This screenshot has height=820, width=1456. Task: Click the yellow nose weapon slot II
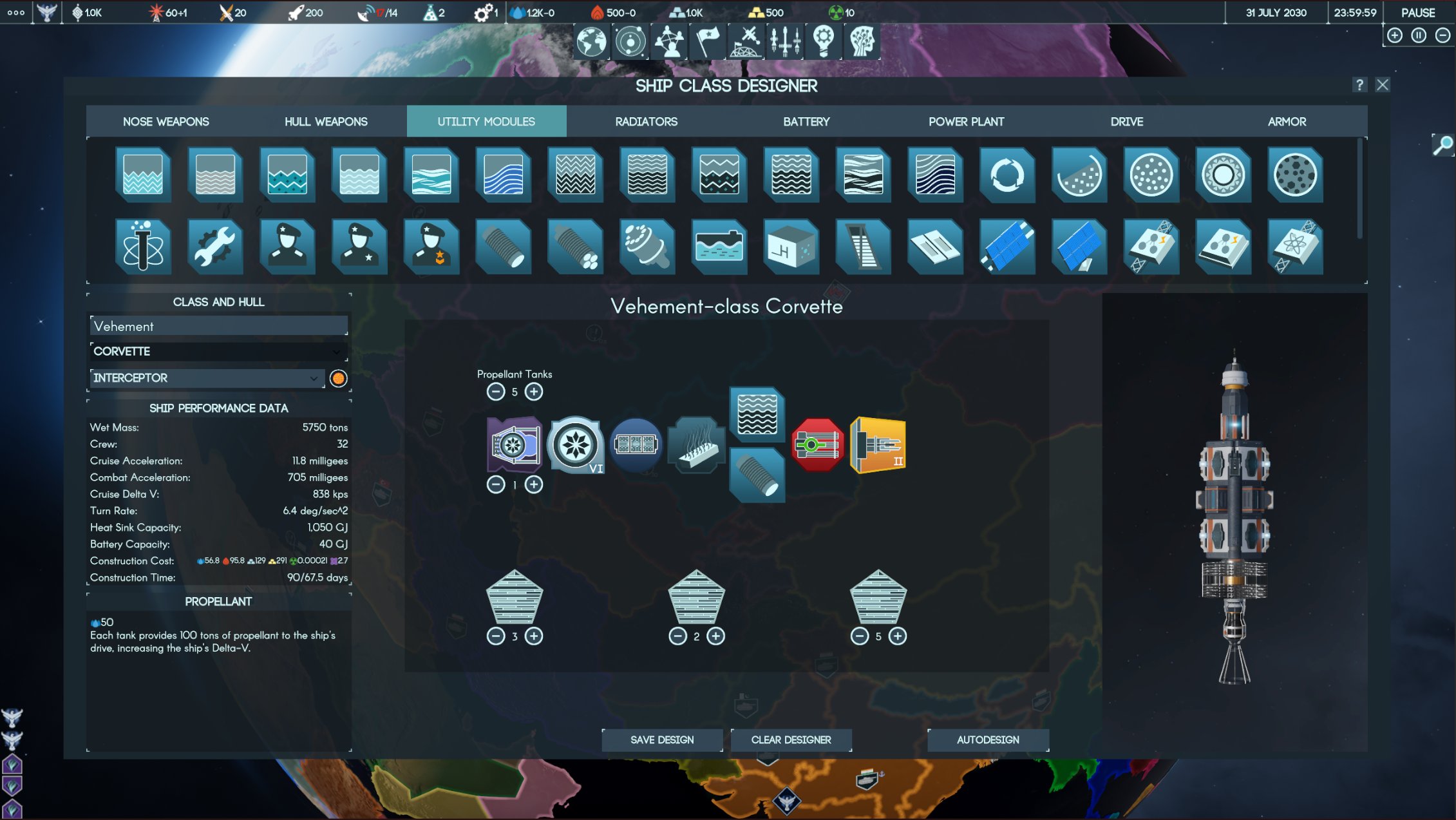click(x=878, y=445)
